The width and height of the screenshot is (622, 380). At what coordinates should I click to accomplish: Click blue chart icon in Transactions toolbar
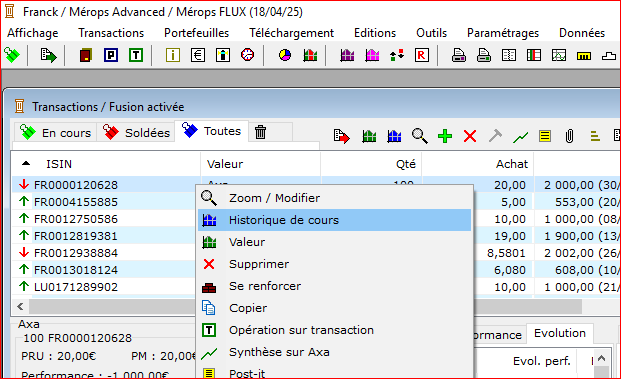tap(394, 136)
